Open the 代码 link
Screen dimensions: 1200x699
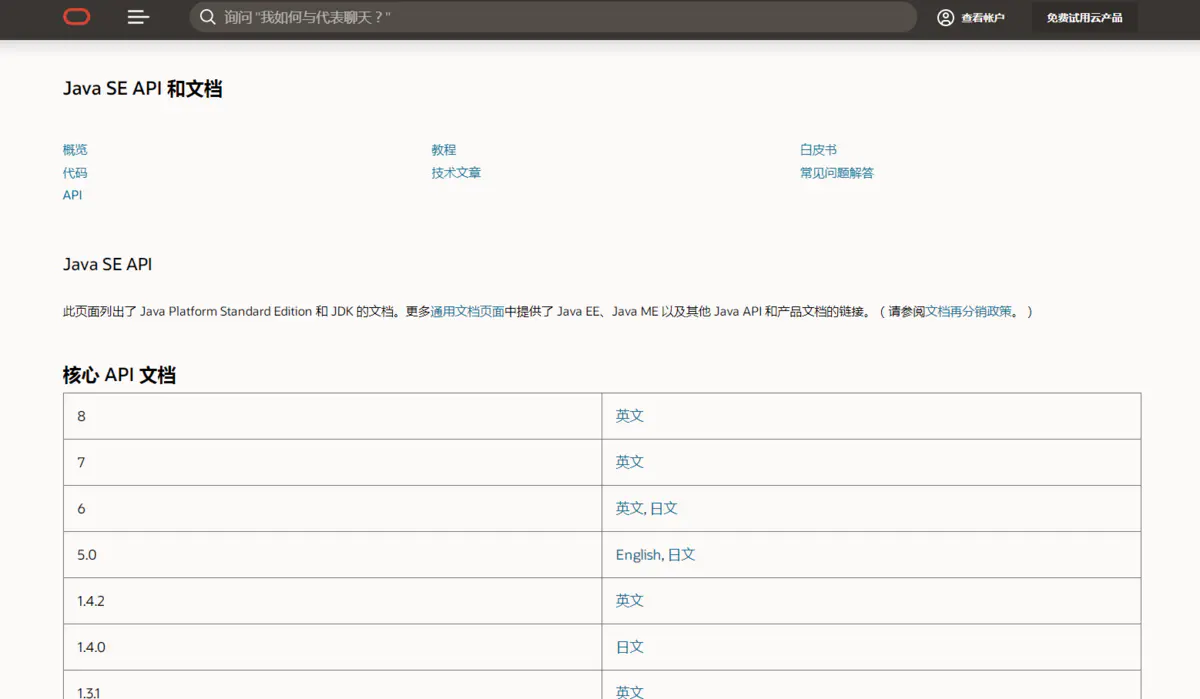click(x=75, y=173)
